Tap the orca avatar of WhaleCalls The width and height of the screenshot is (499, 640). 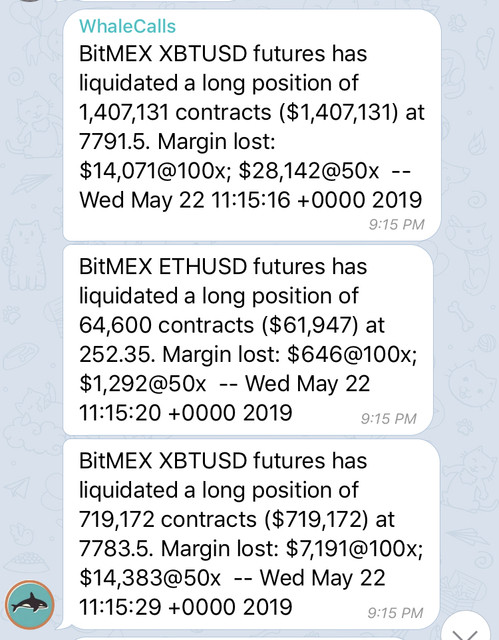[30, 605]
